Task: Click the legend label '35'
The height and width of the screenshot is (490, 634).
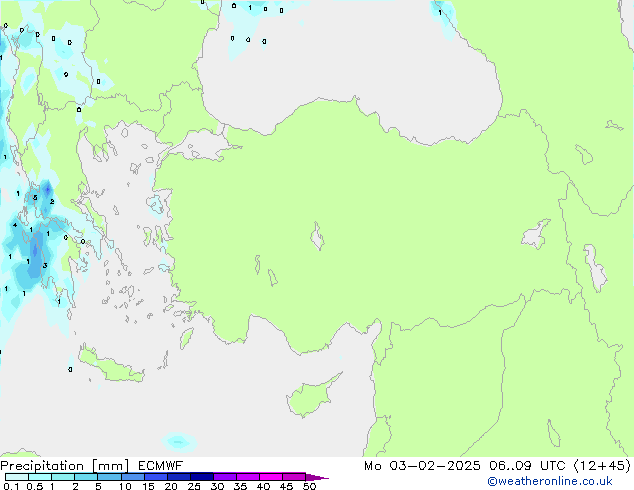Action: pyautogui.click(x=240, y=486)
